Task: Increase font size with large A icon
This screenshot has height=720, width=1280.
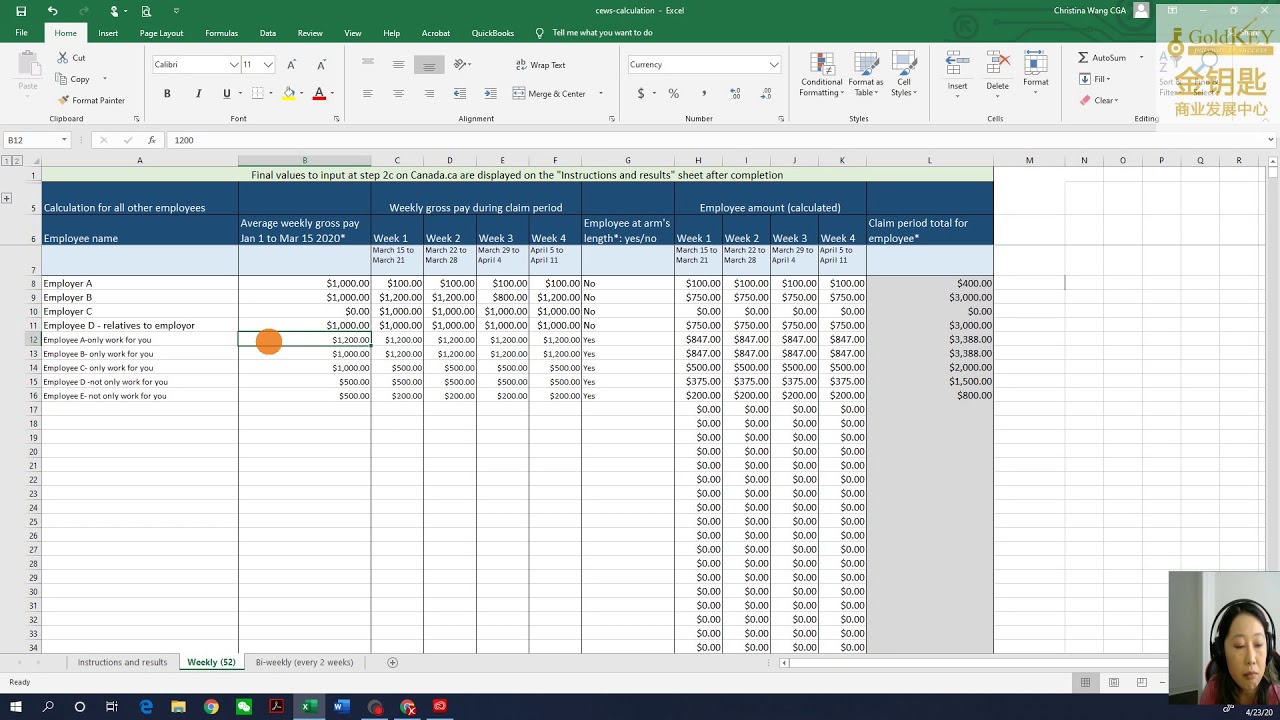Action: point(291,65)
